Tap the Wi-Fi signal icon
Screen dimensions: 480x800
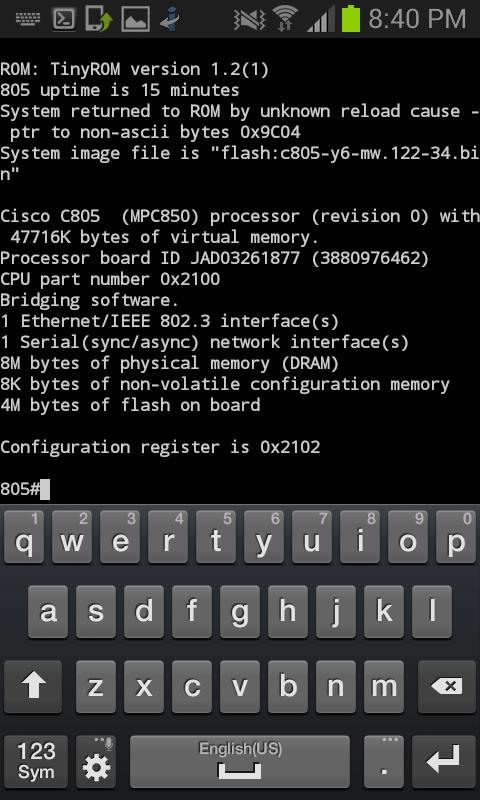click(285, 19)
